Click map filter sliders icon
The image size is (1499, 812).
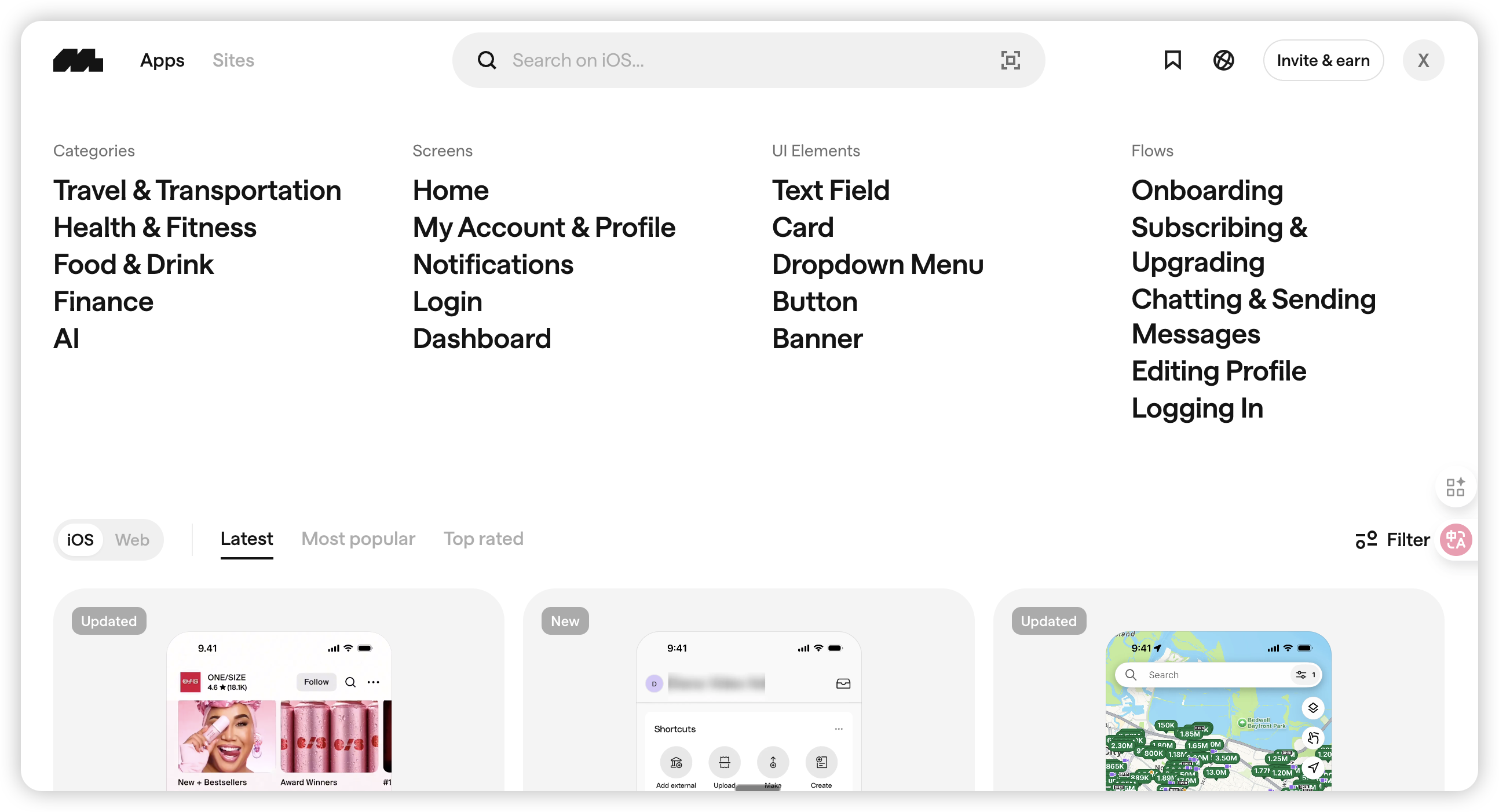point(1300,675)
